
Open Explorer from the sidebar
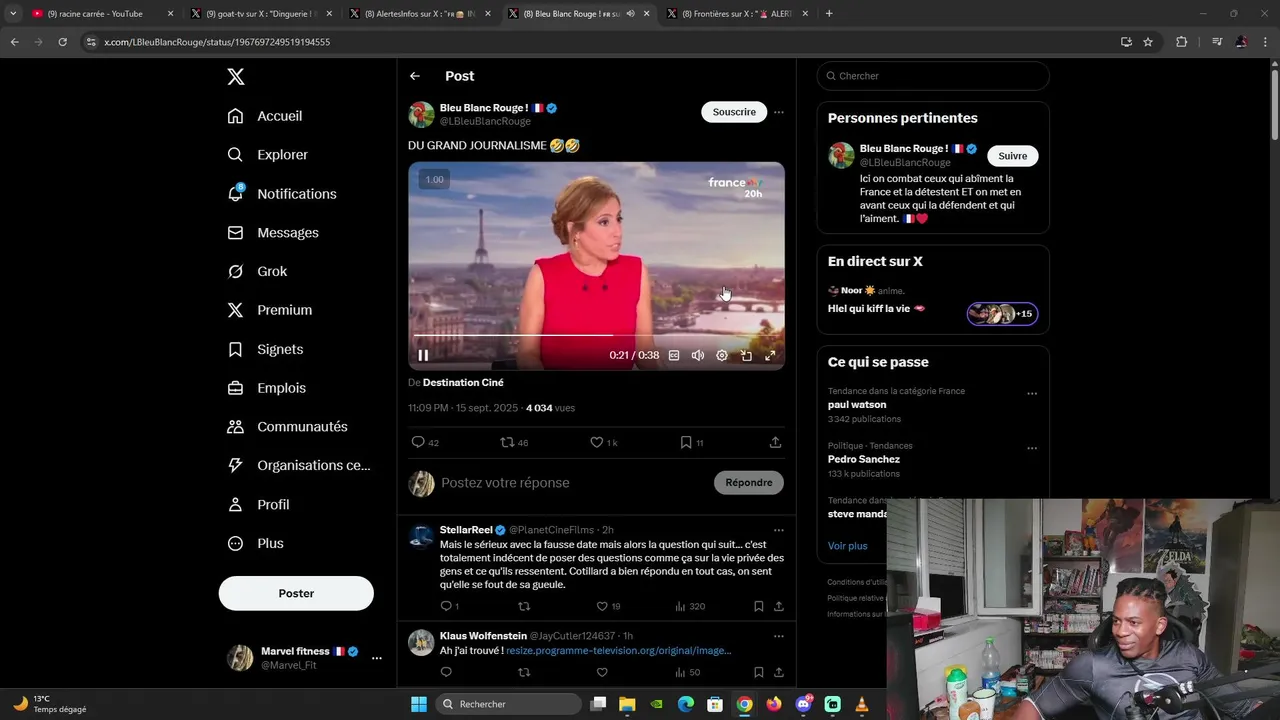(267, 155)
